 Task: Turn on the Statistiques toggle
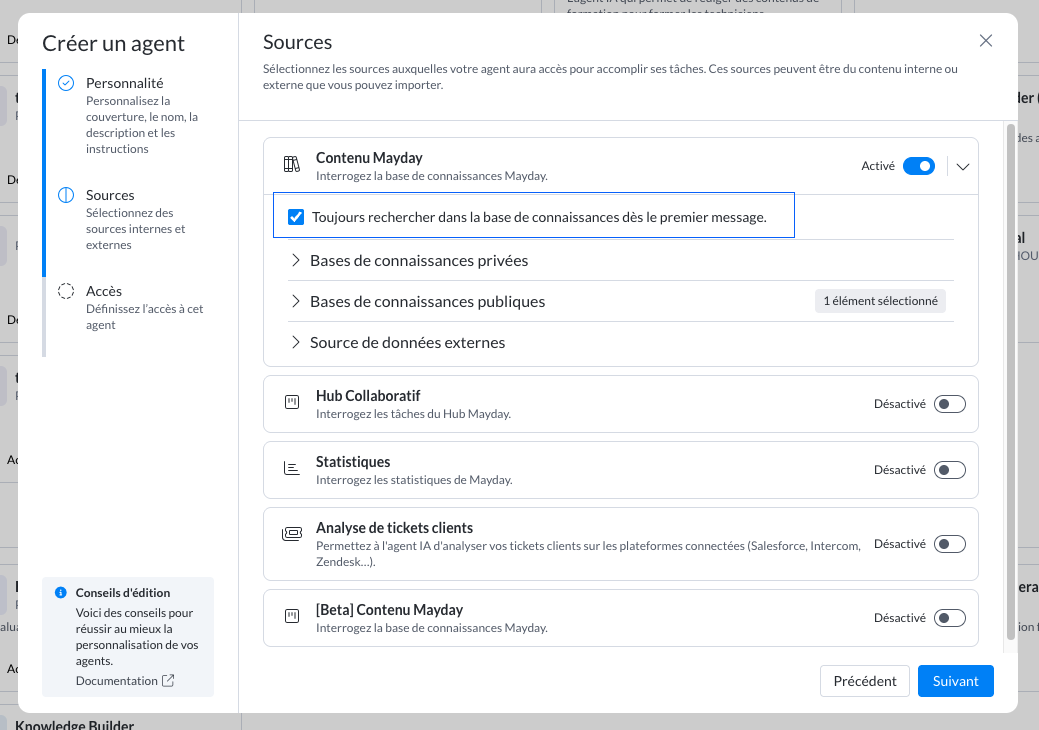click(x=949, y=470)
